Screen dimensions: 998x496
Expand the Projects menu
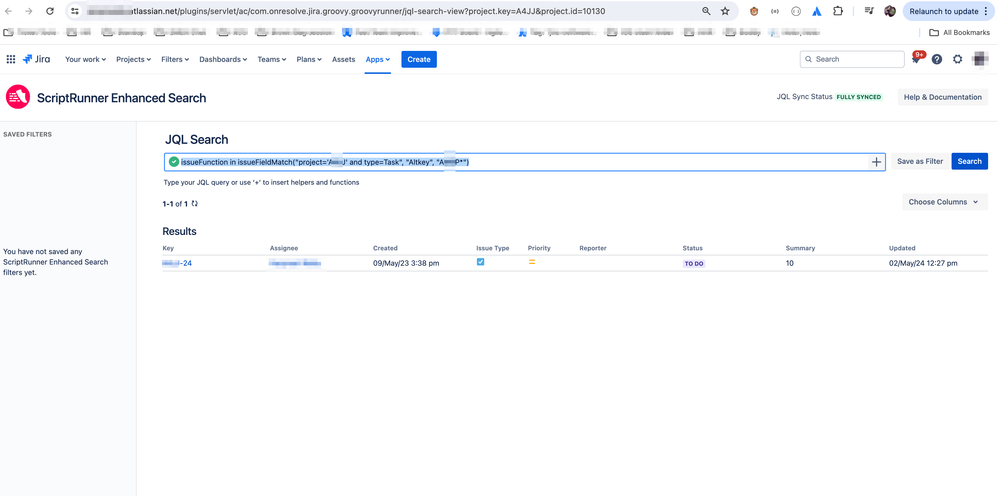134,59
